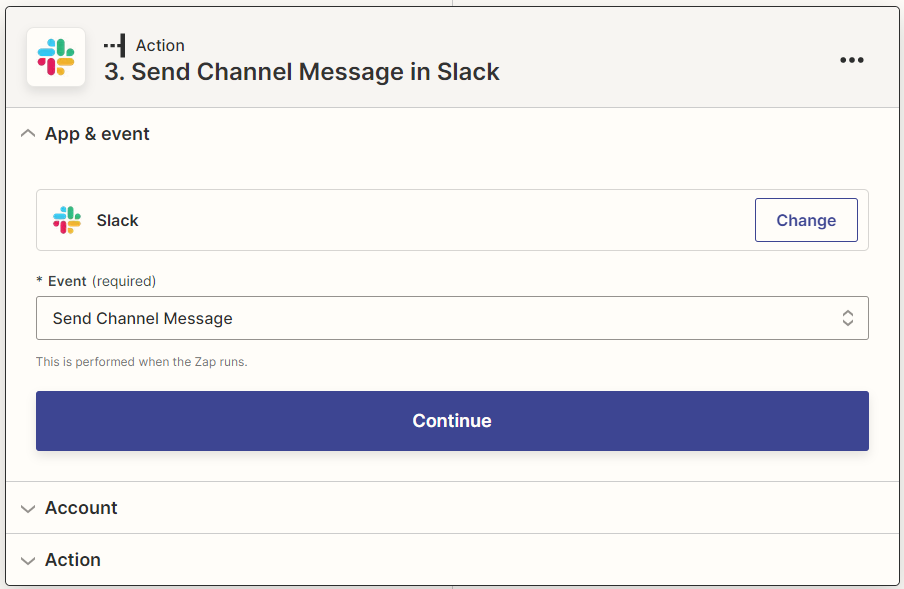Open the Event dropdown showing Send Channel Message
This screenshot has width=904, height=589.
452,318
